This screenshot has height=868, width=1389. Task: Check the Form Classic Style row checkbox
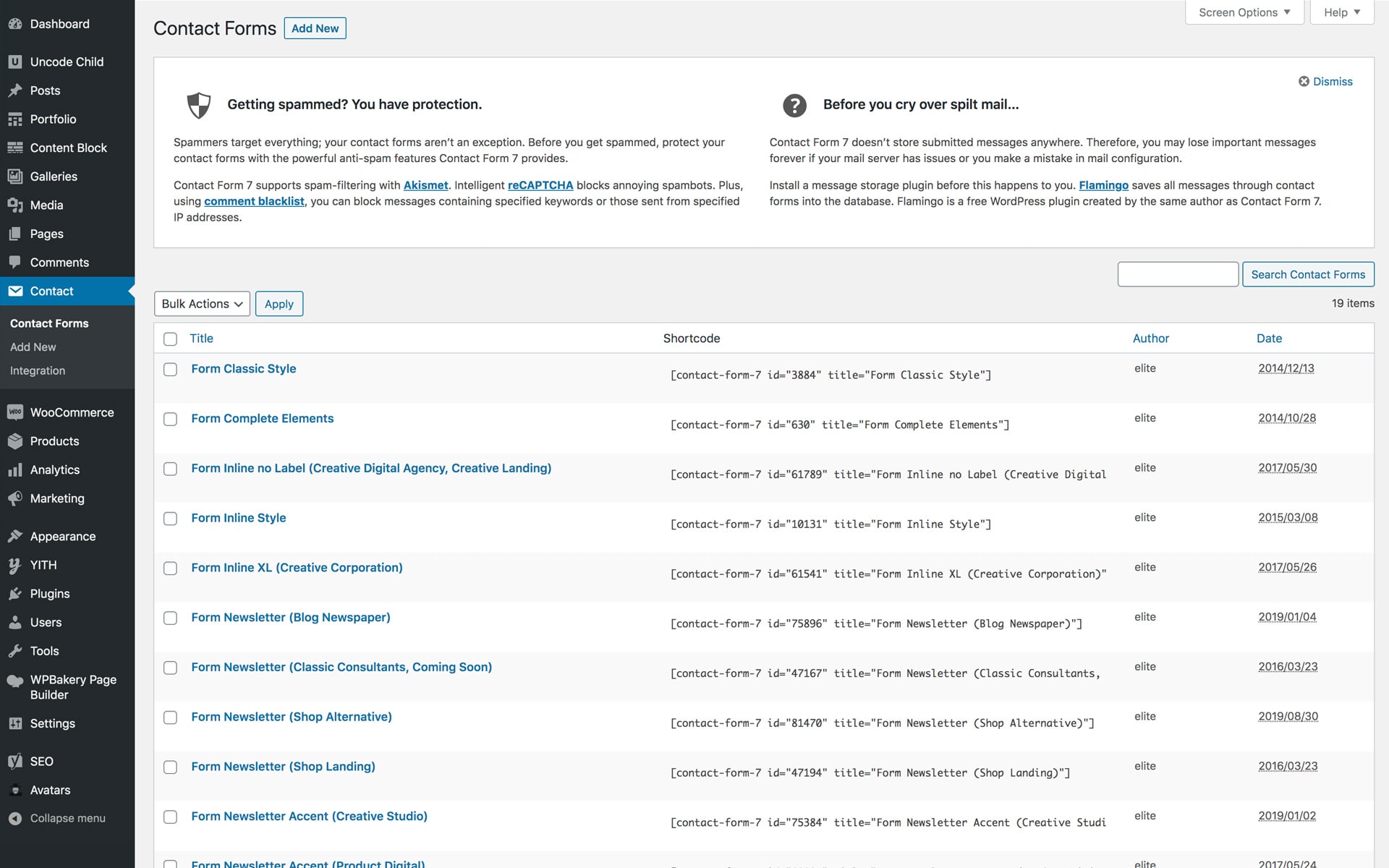click(170, 370)
